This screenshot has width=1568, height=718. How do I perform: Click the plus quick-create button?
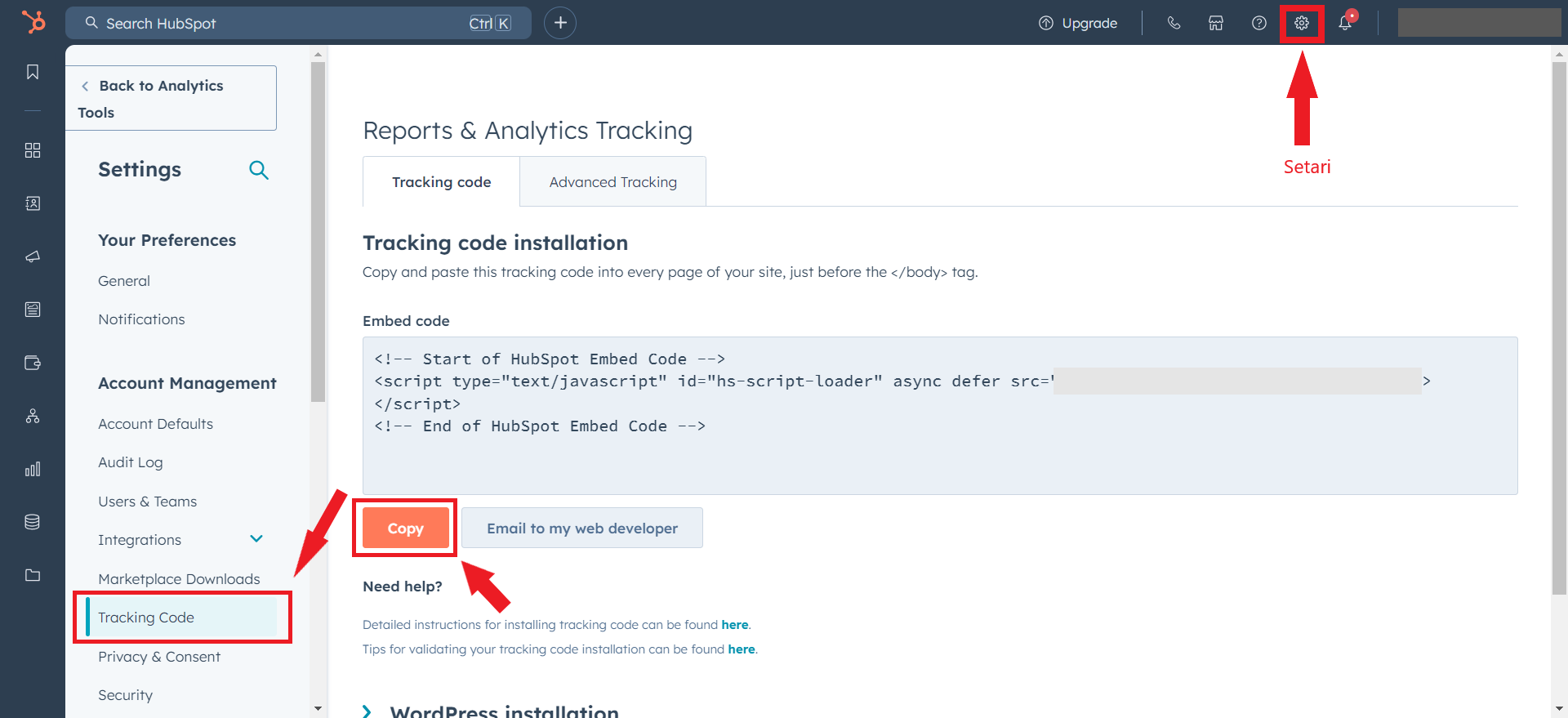tap(560, 23)
